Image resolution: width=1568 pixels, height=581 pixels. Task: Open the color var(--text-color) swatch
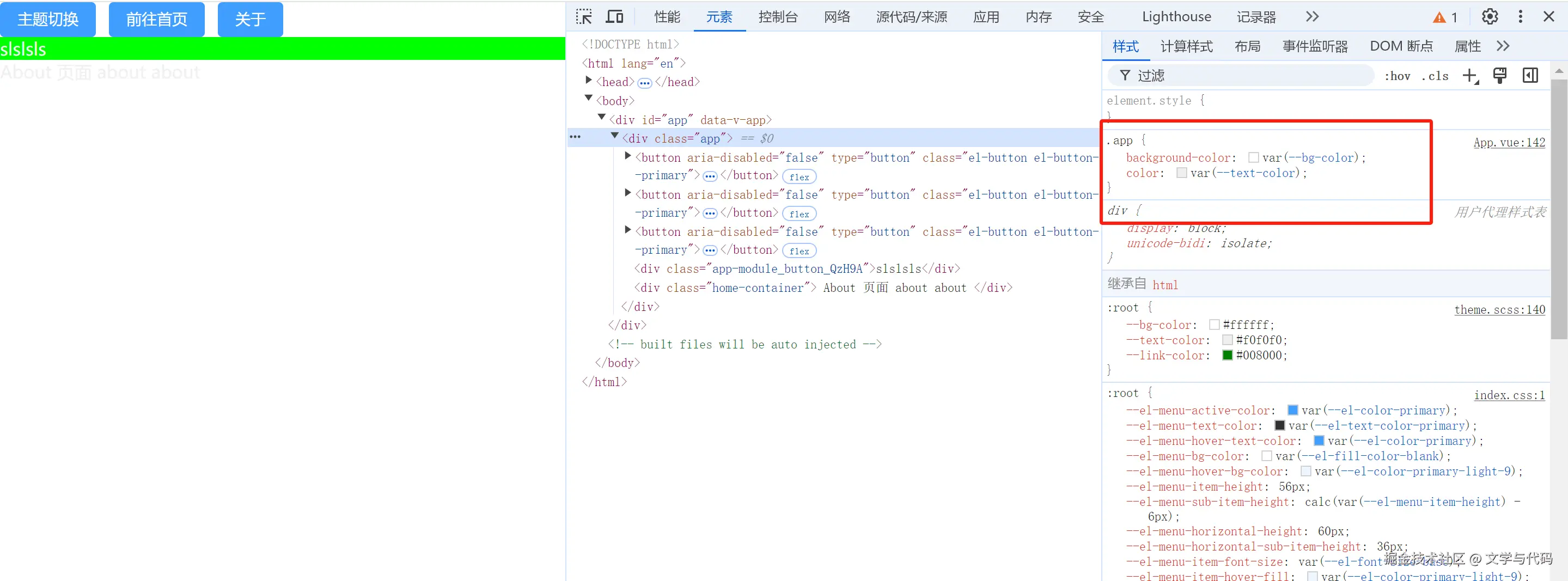(x=1181, y=173)
